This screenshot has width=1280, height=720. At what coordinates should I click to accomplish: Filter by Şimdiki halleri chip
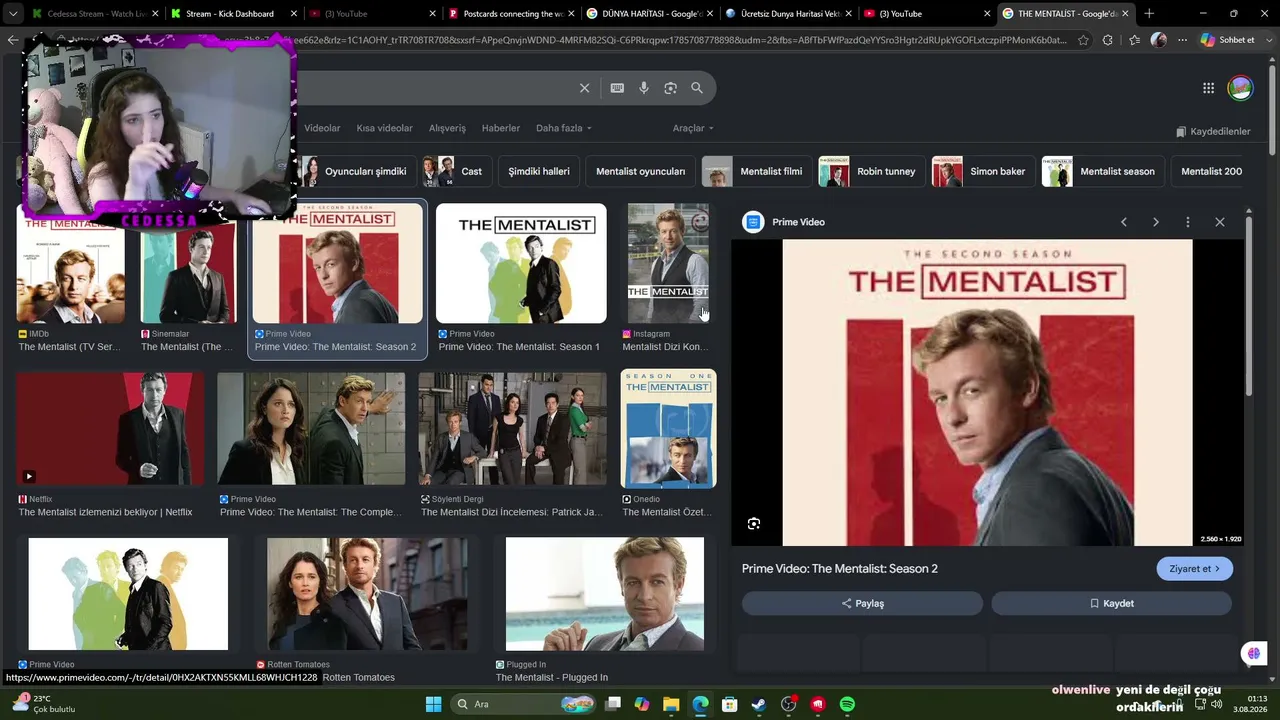coord(539,171)
